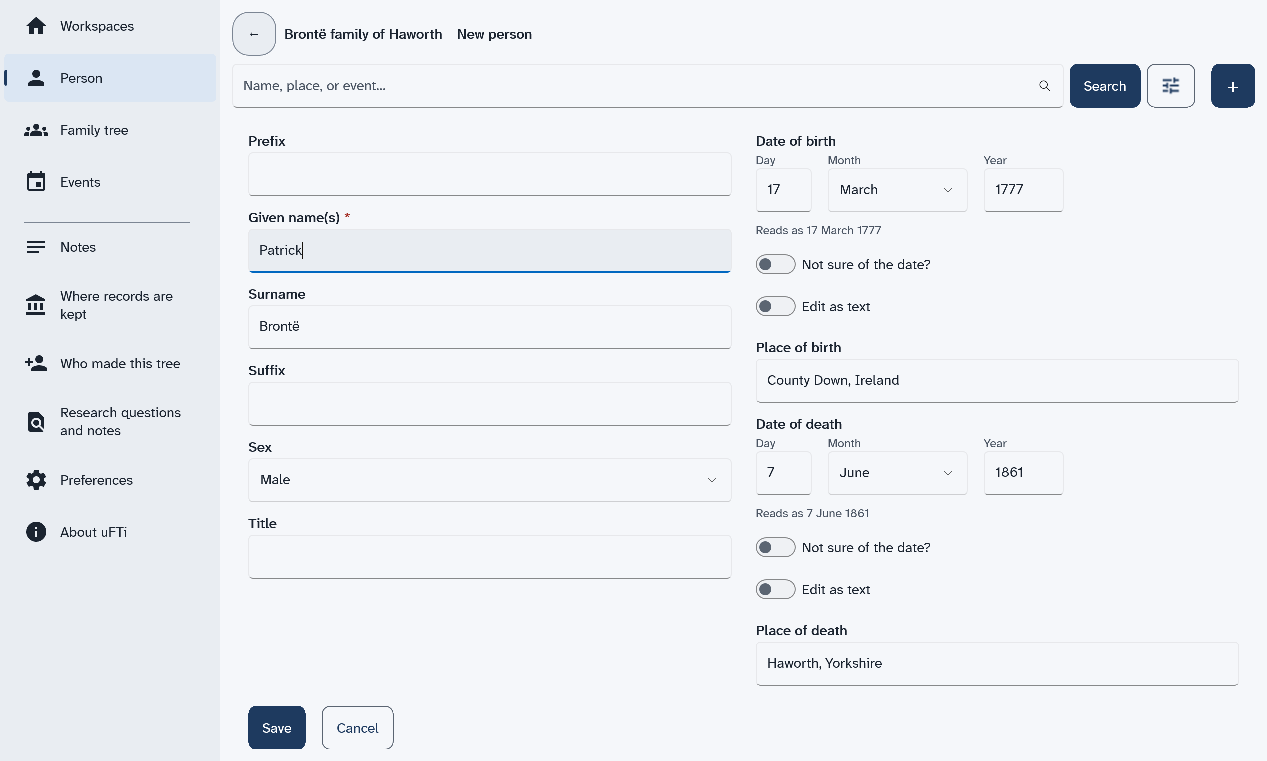Screen dimensions: 1267x761
Task: Click the magnifying glass in search field
Action: pos(1045,86)
